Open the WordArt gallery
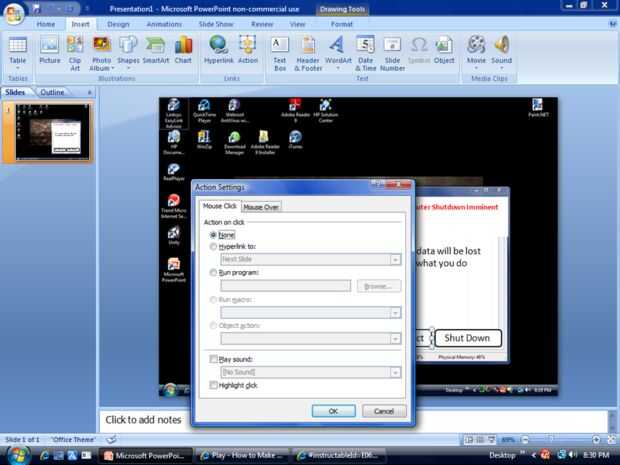This screenshot has width=620, height=465. [338, 53]
